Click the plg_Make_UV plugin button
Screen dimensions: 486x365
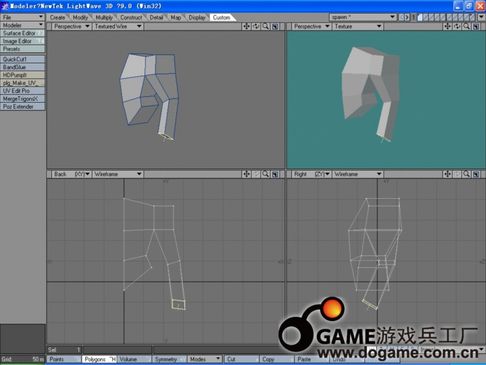tap(23, 83)
